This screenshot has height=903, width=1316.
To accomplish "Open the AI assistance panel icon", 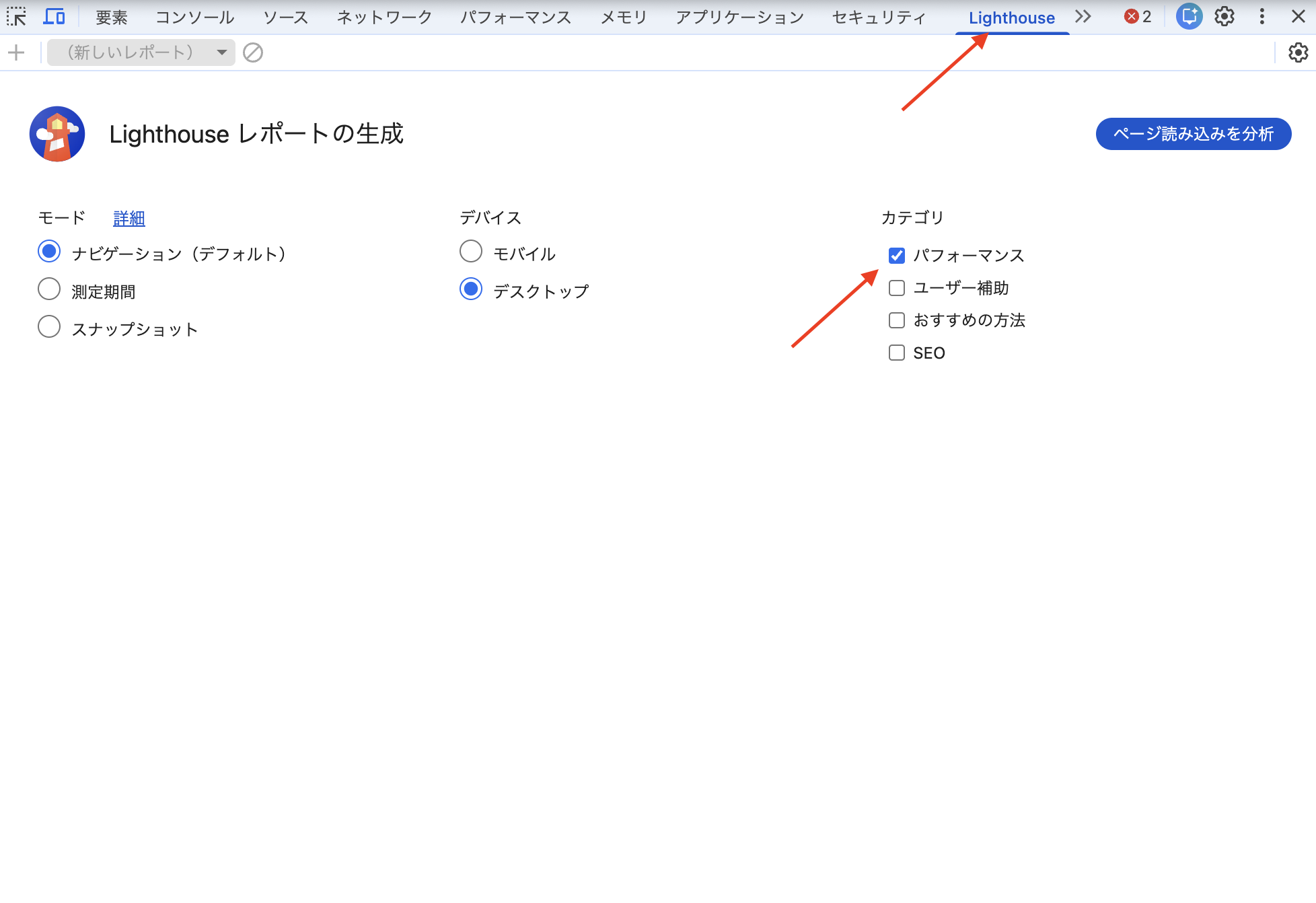I will [1189, 17].
